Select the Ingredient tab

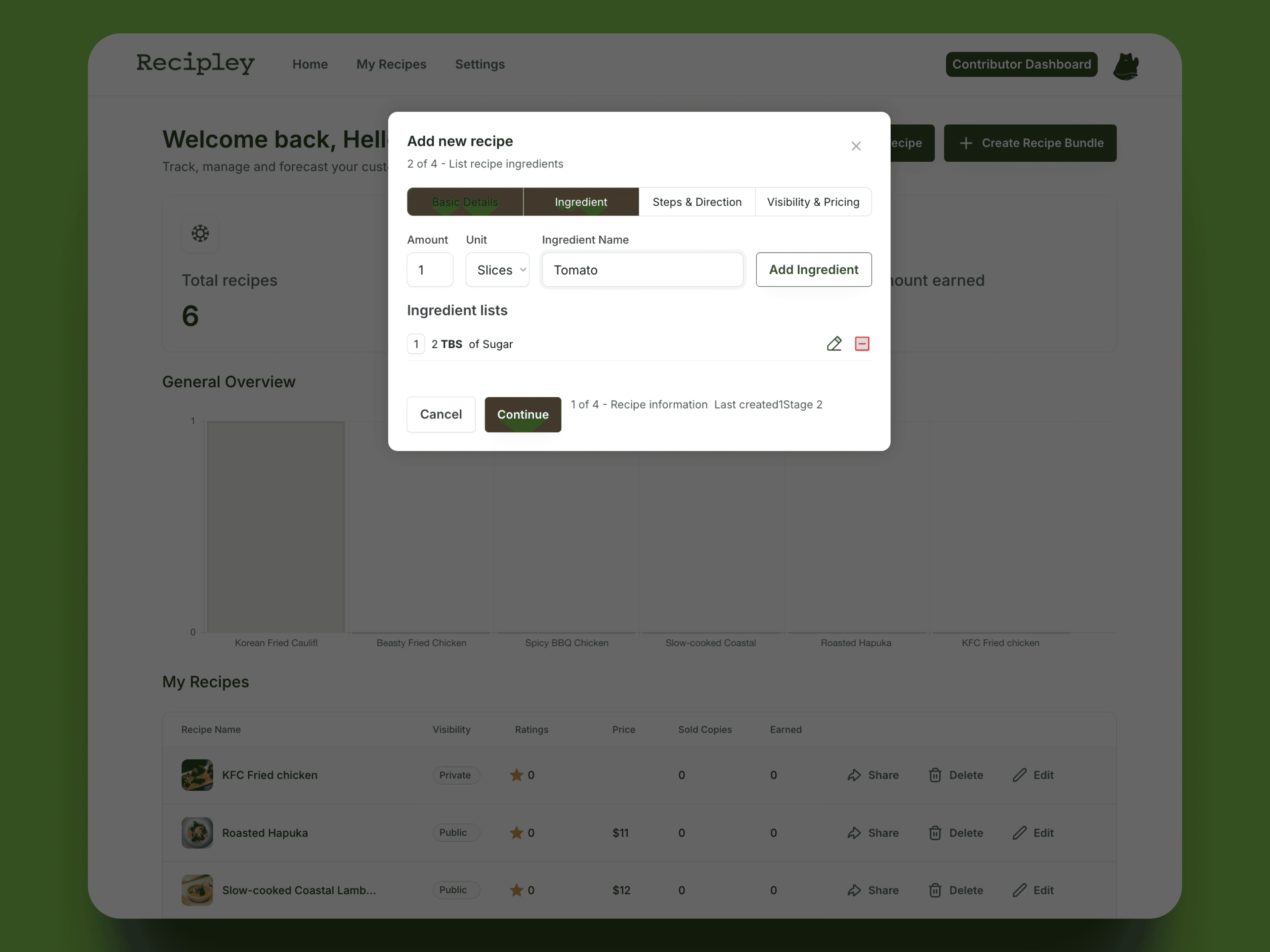(x=581, y=202)
